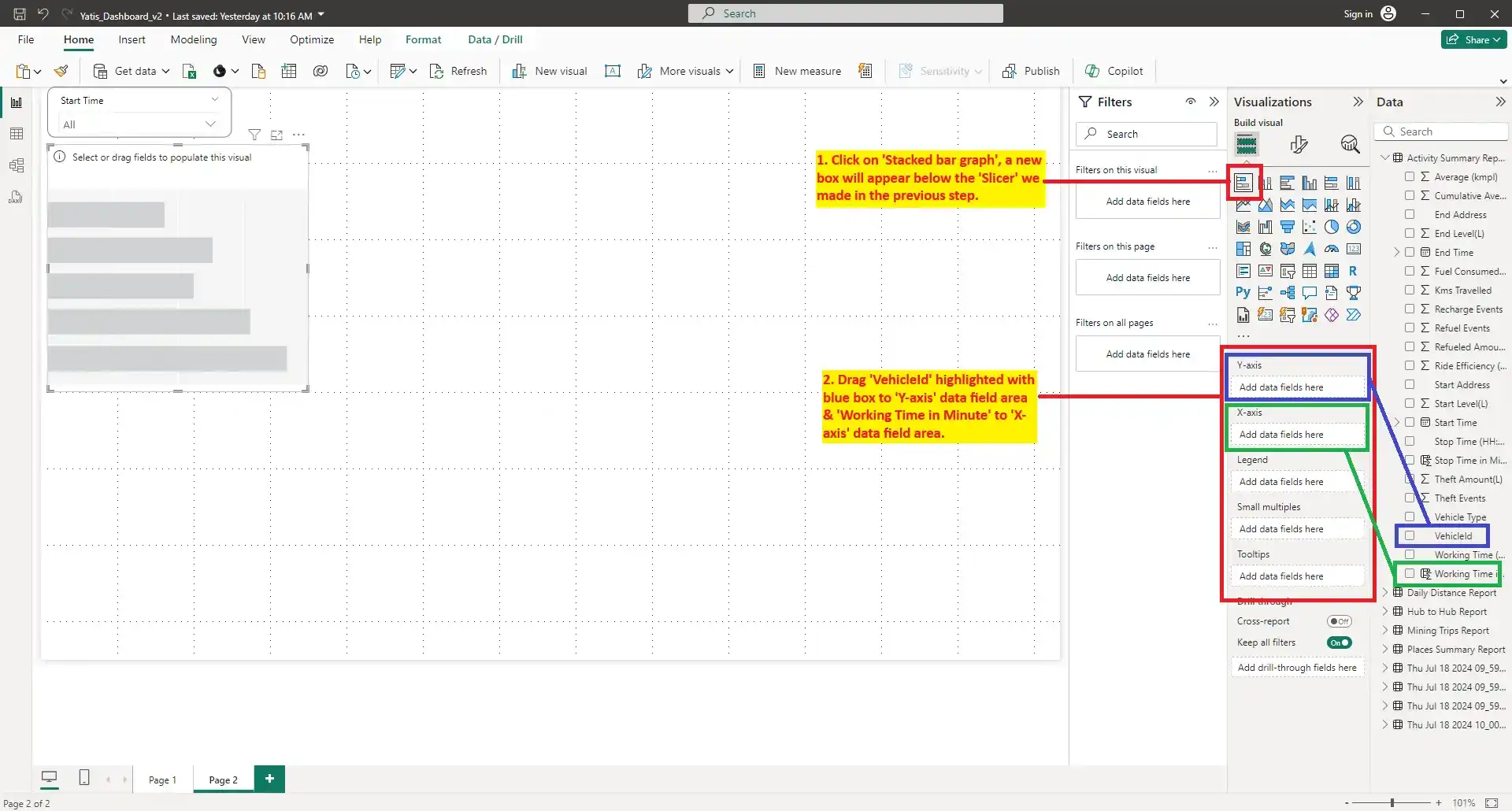
Task: Choose the Funnel chart visualization
Action: pyautogui.click(x=1287, y=228)
